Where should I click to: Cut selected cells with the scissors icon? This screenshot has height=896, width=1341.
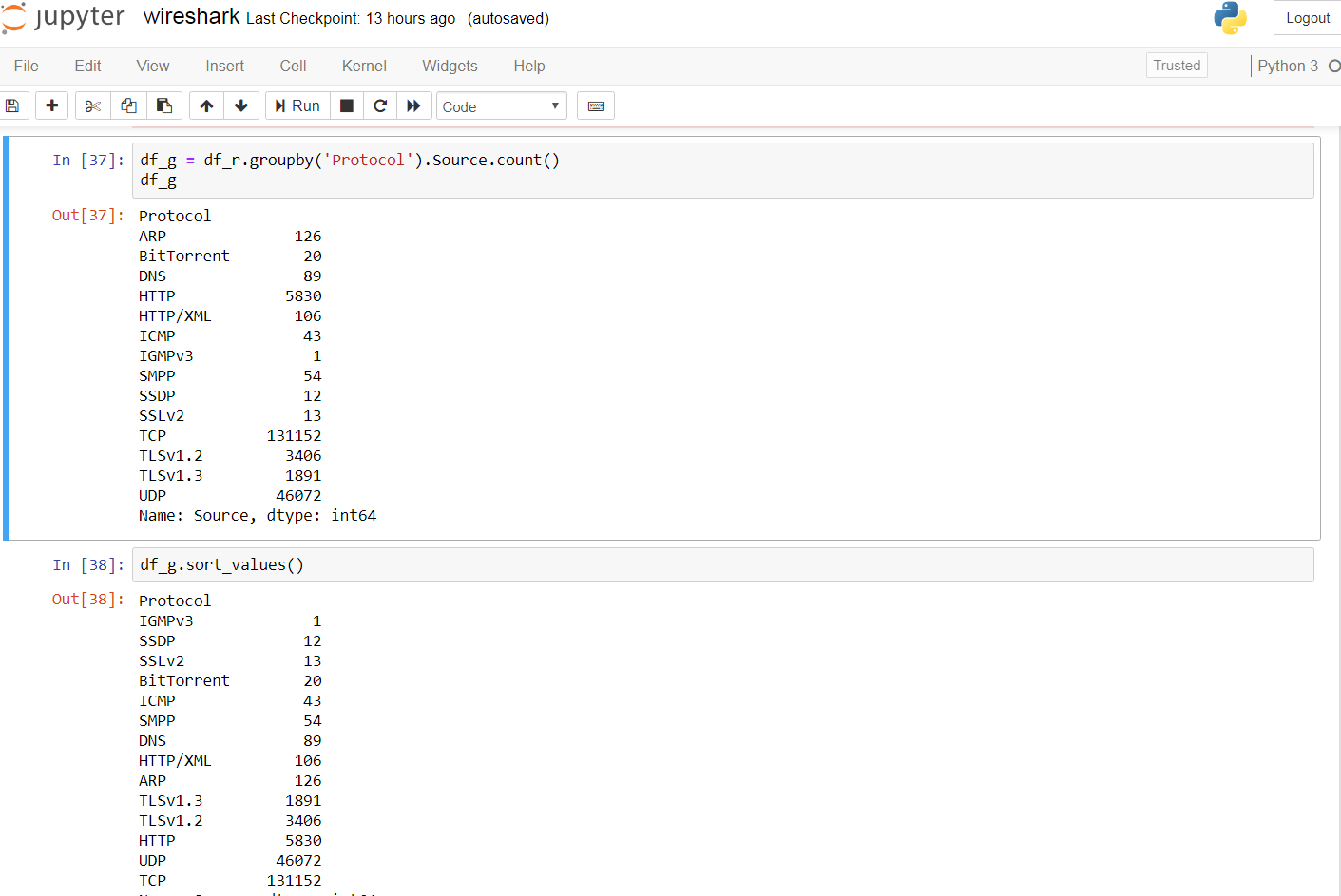pyautogui.click(x=92, y=105)
